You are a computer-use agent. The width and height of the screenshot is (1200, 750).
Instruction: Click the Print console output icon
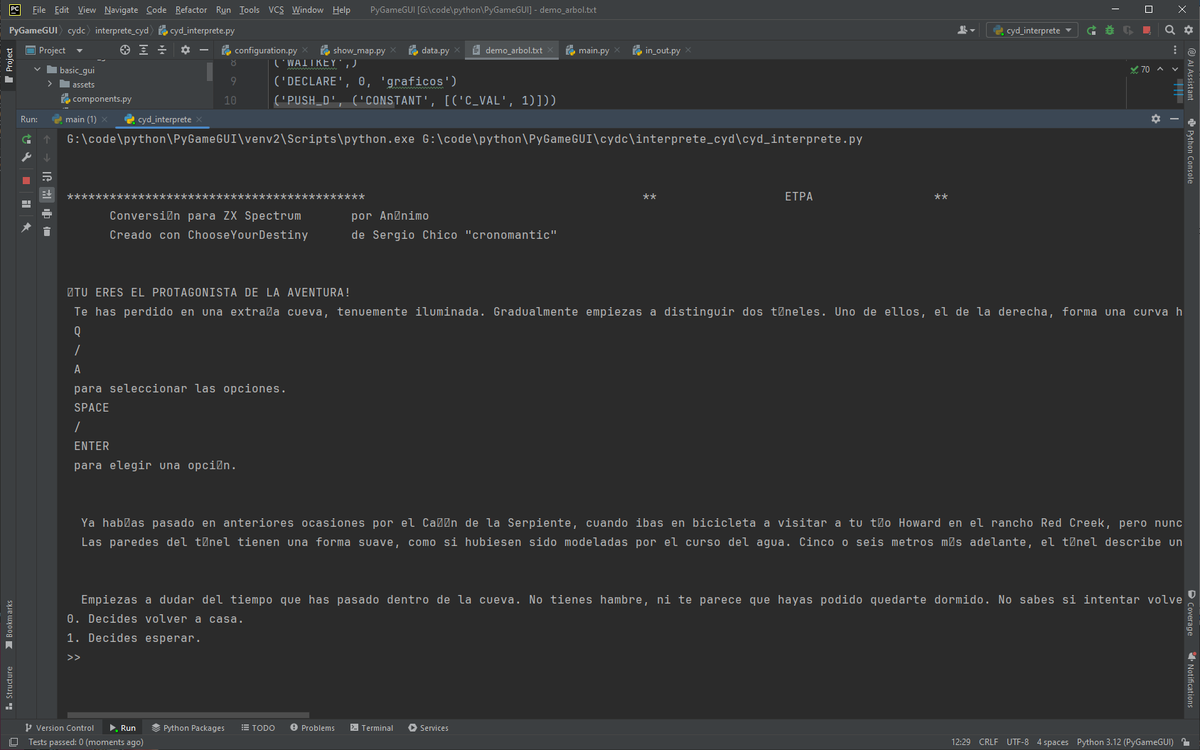(47, 213)
